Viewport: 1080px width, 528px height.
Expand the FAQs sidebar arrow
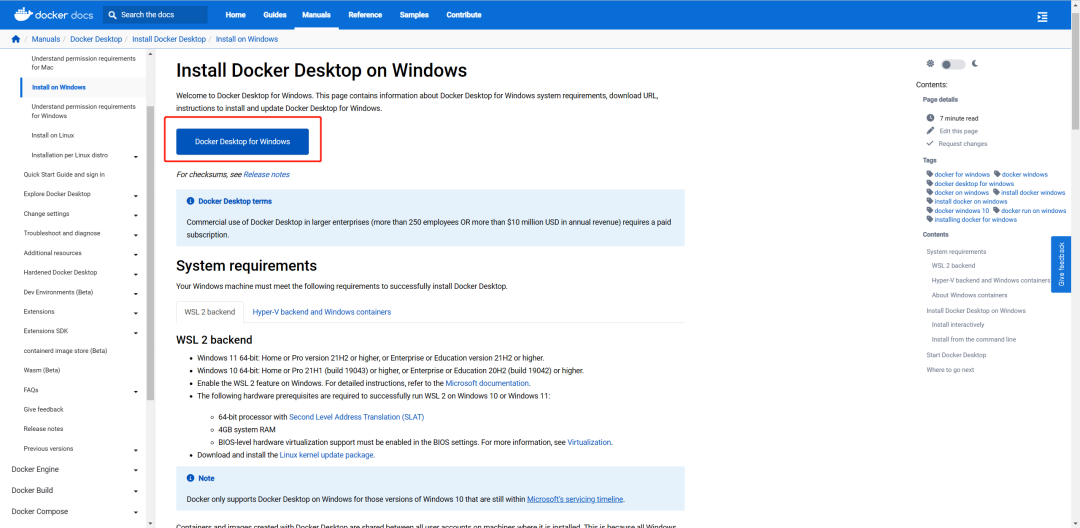pos(136,391)
